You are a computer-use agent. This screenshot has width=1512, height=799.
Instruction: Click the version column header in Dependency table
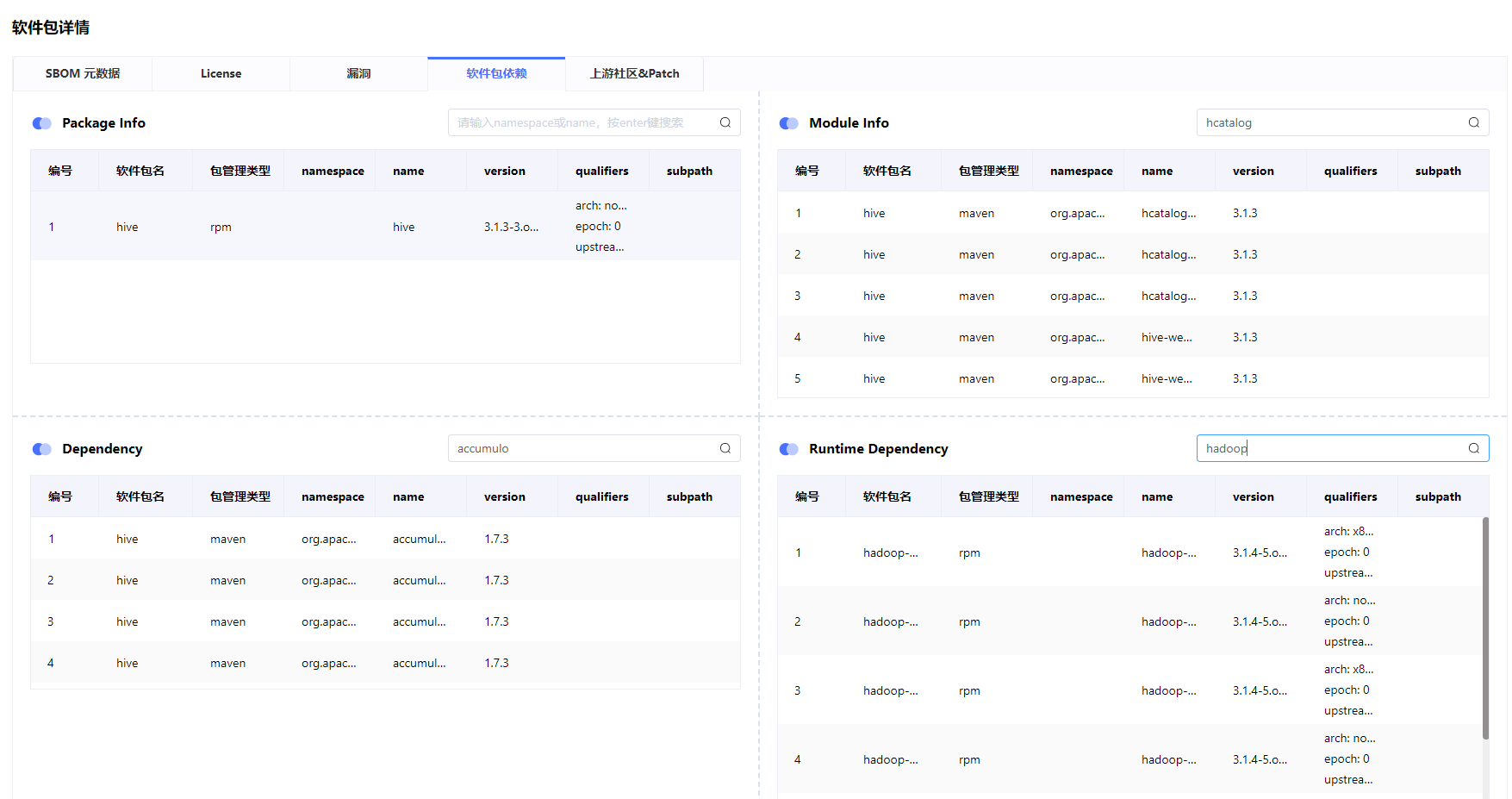[505, 496]
